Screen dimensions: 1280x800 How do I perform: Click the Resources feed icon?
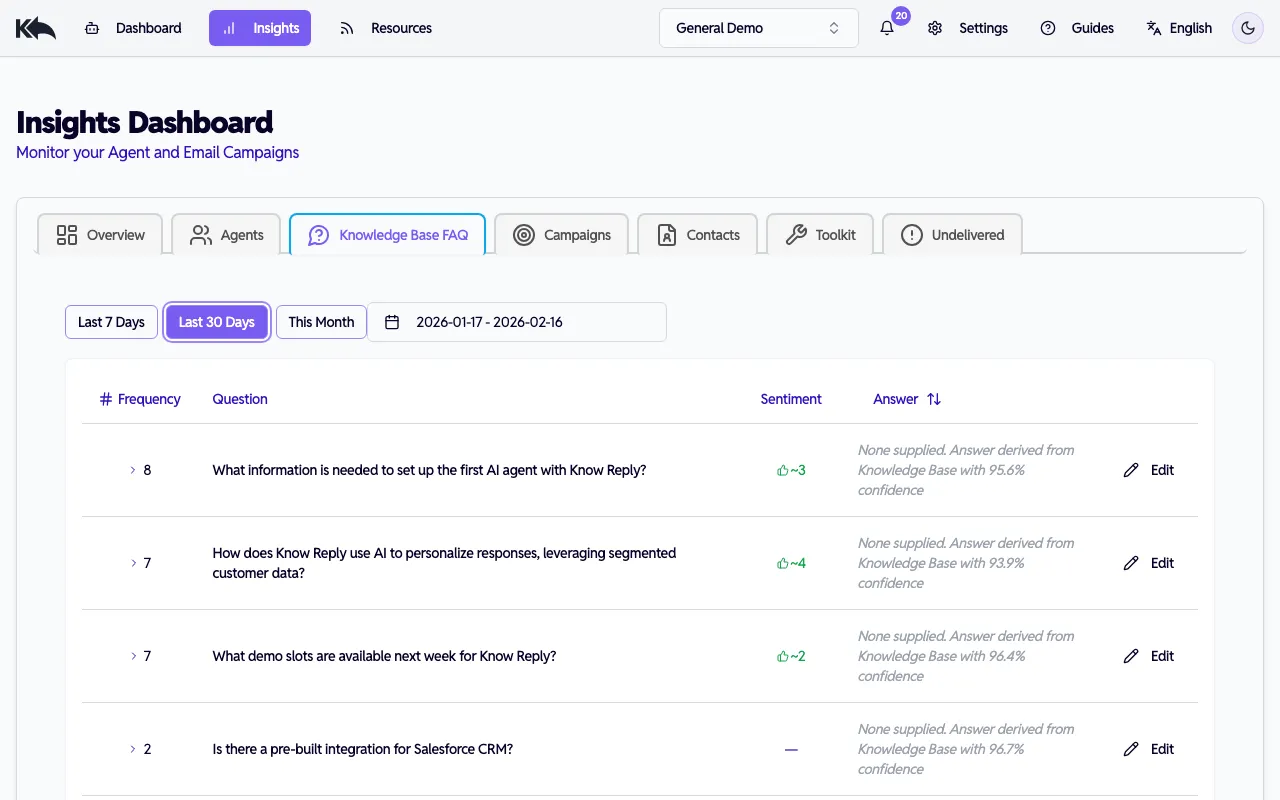pyautogui.click(x=347, y=28)
